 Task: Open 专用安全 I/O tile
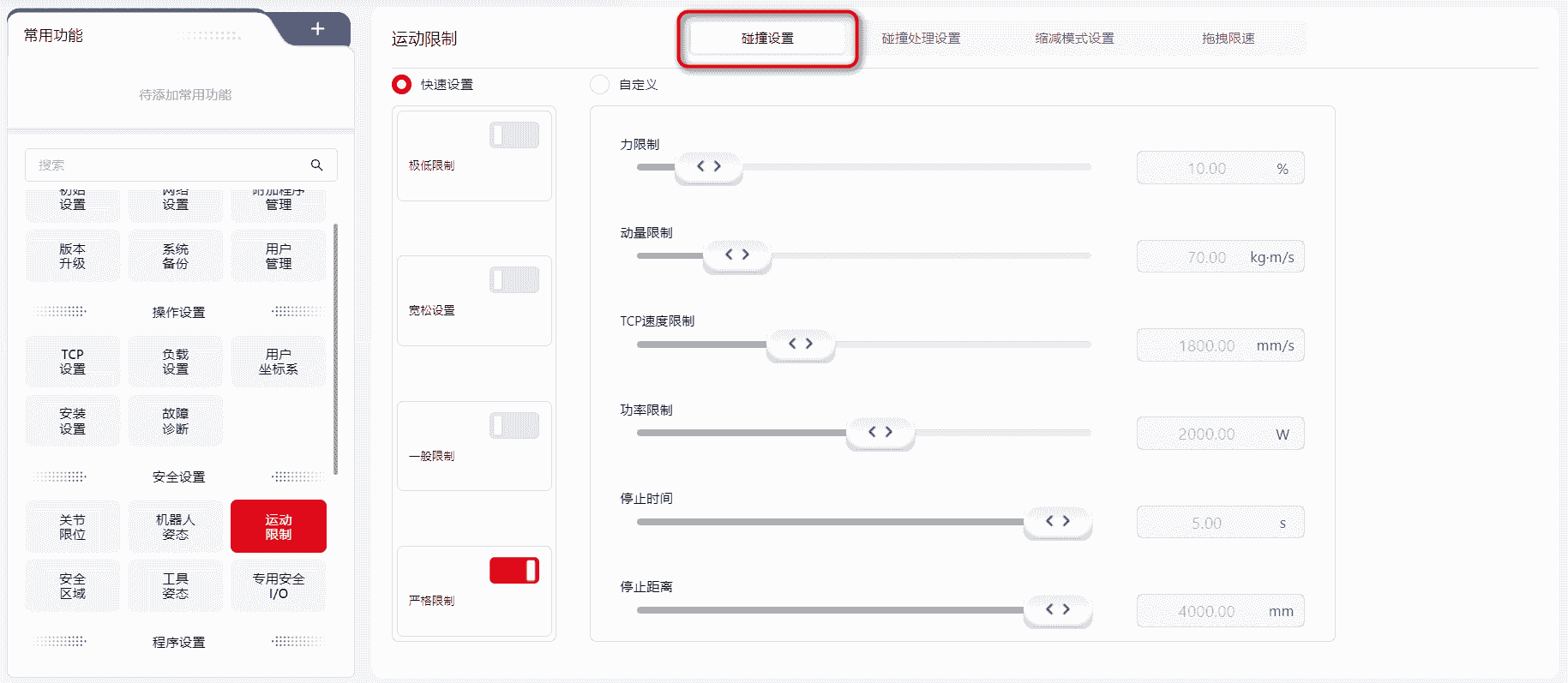[x=279, y=586]
